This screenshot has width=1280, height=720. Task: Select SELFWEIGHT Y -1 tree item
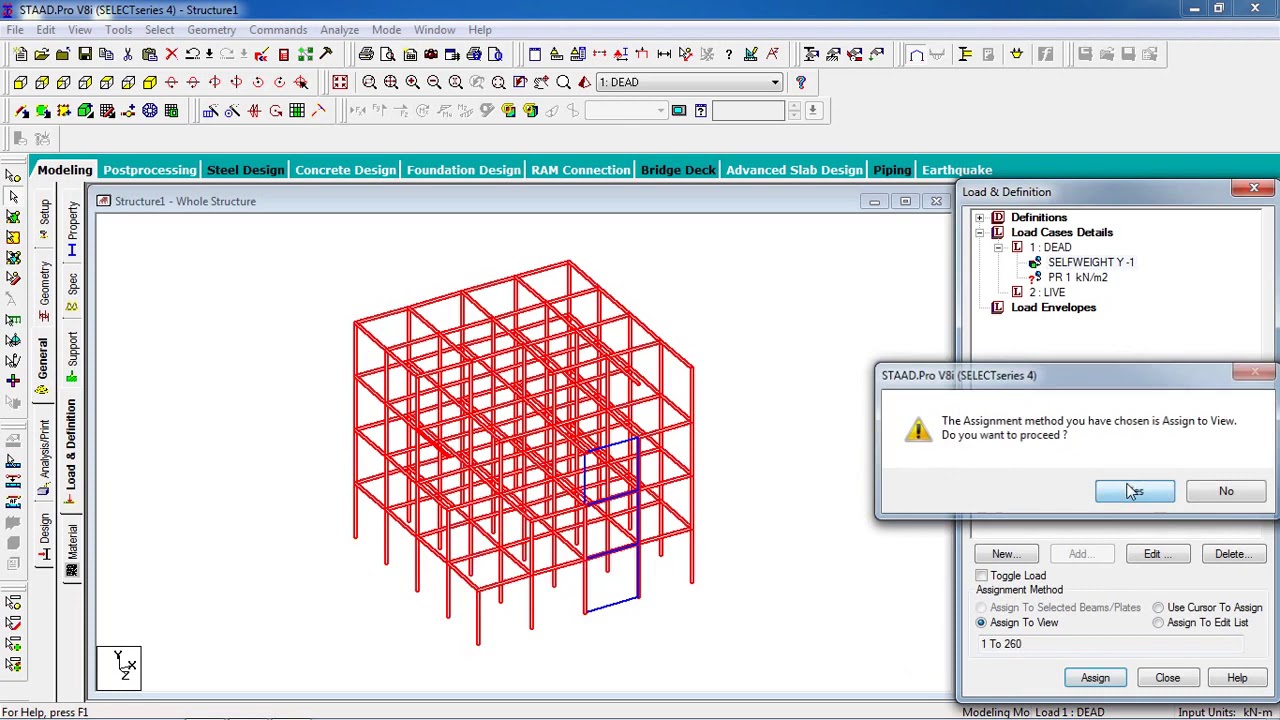pyautogui.click(x=1090, y=262)
